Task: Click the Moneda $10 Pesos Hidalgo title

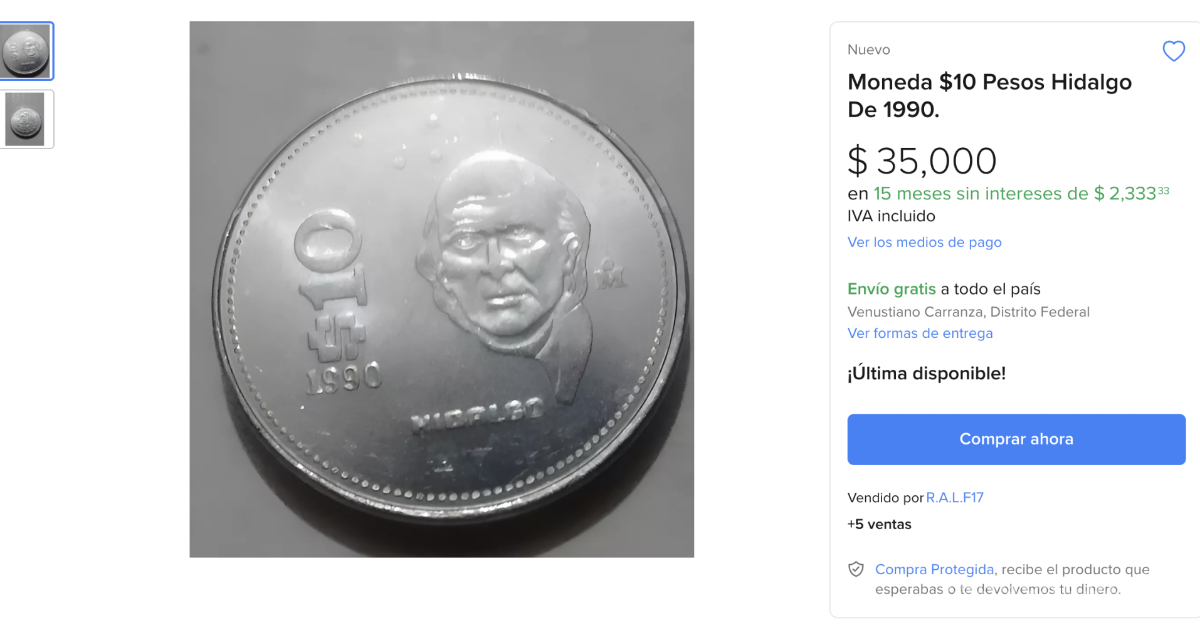Action: point(990,96)
